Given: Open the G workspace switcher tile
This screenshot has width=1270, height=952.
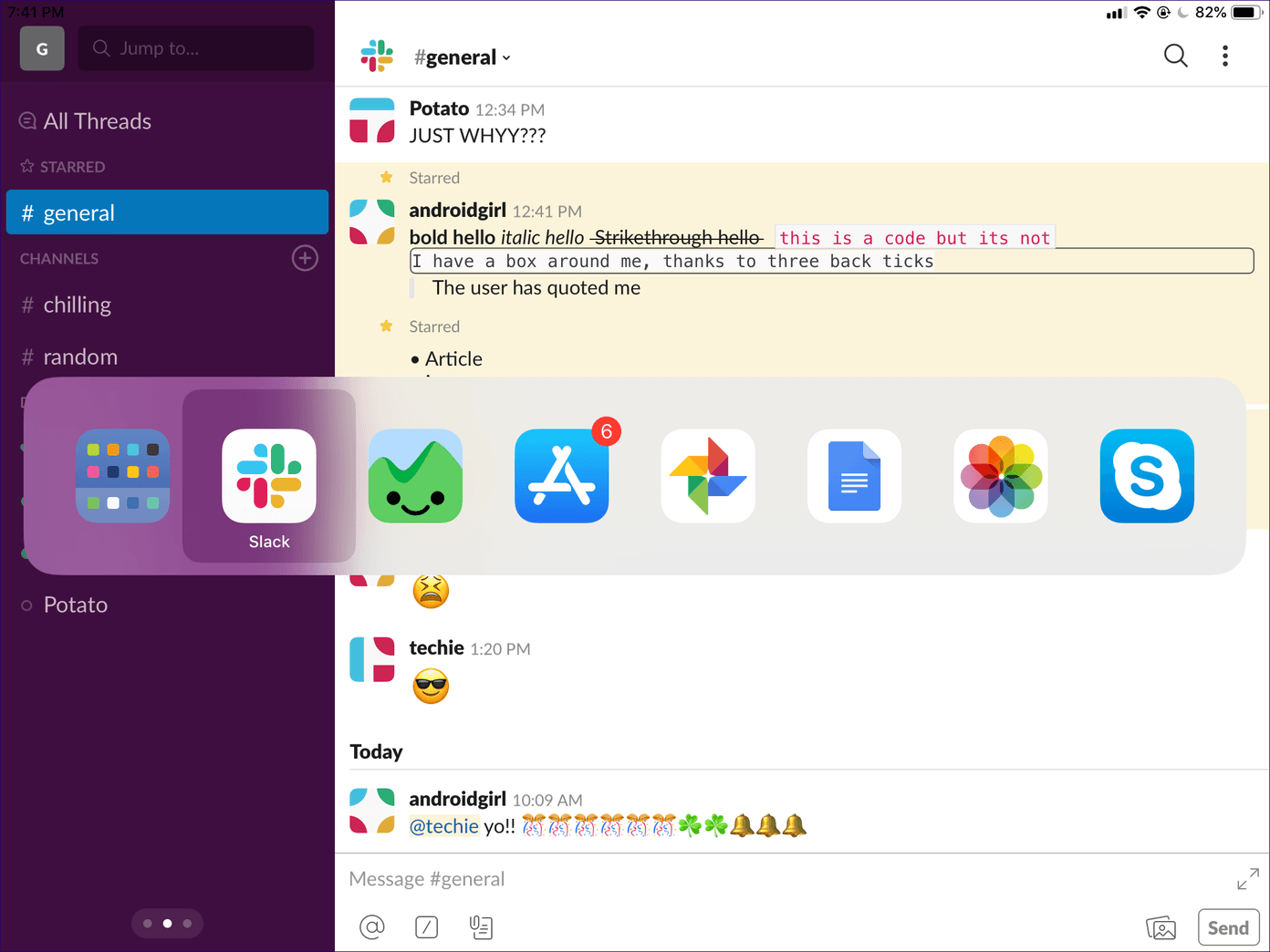Looking at the screenshot, I should point(42,48).
